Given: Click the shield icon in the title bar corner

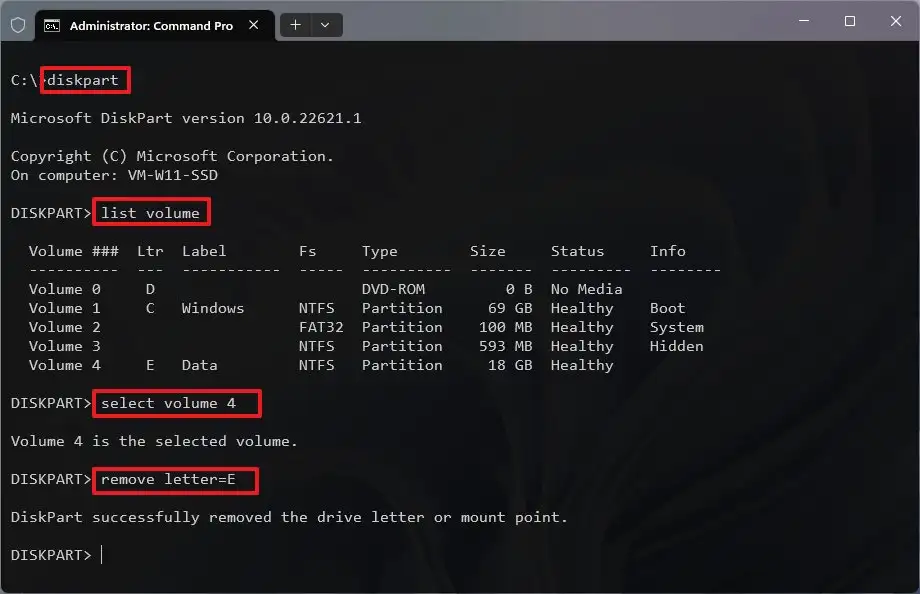Looking at the screenshot, I should click(x=18, y=25).
